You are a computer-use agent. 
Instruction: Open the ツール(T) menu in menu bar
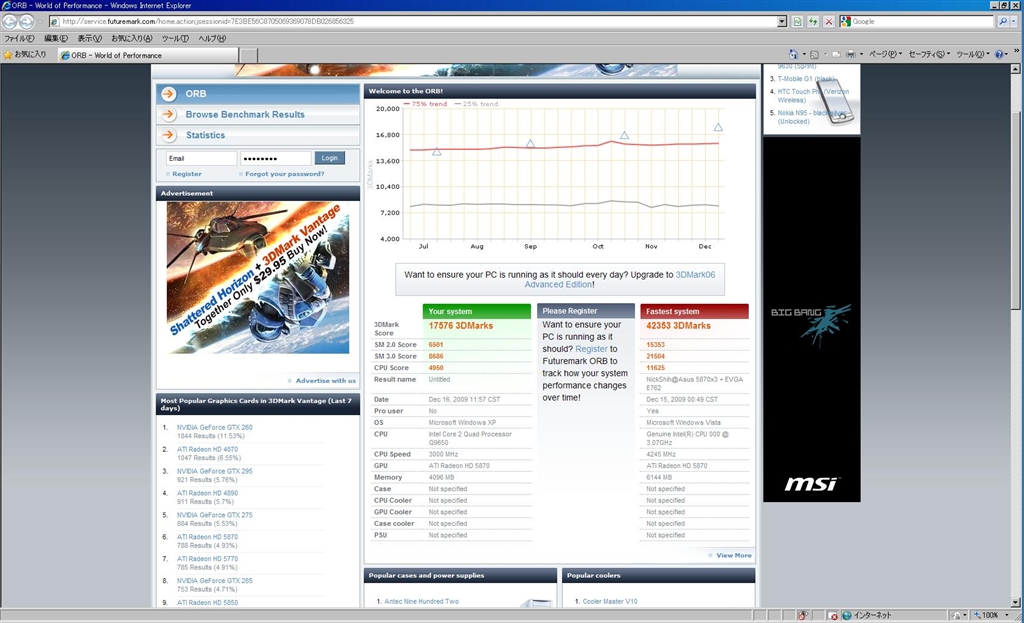(x=175, y=39)
